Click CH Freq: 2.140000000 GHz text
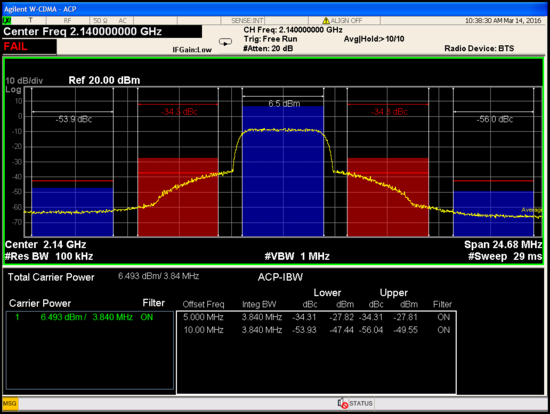 pyautogui.click(x=293, y=30)
